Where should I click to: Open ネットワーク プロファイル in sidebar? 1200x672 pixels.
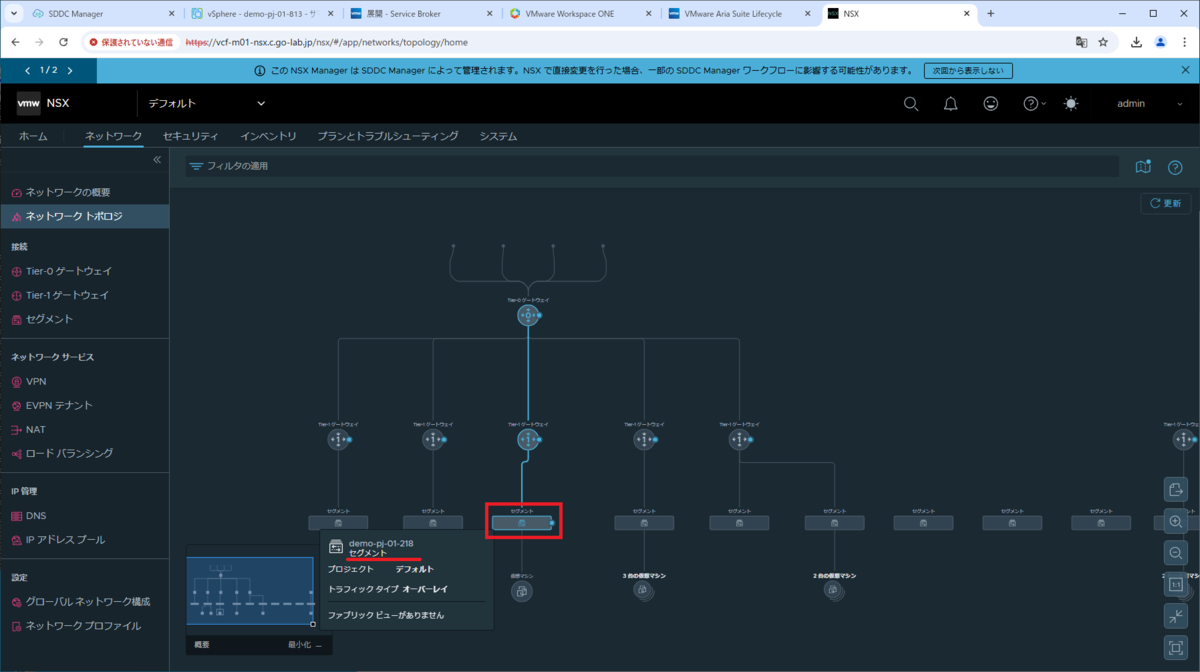(x=84, y=626)
